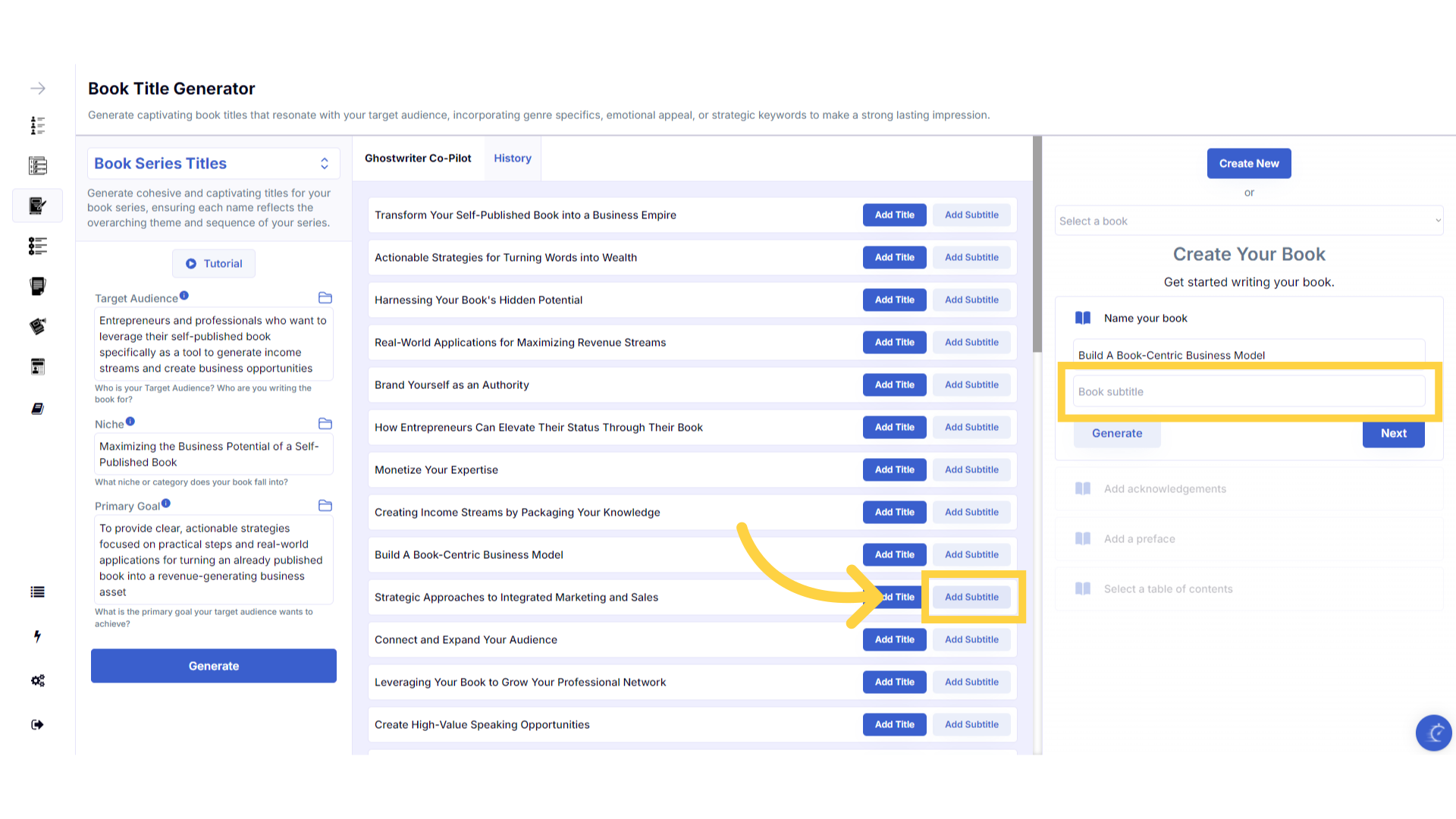This screenshot has height=819, width=1456.
Task: Switch to the History tab
Action: [513, 158]
